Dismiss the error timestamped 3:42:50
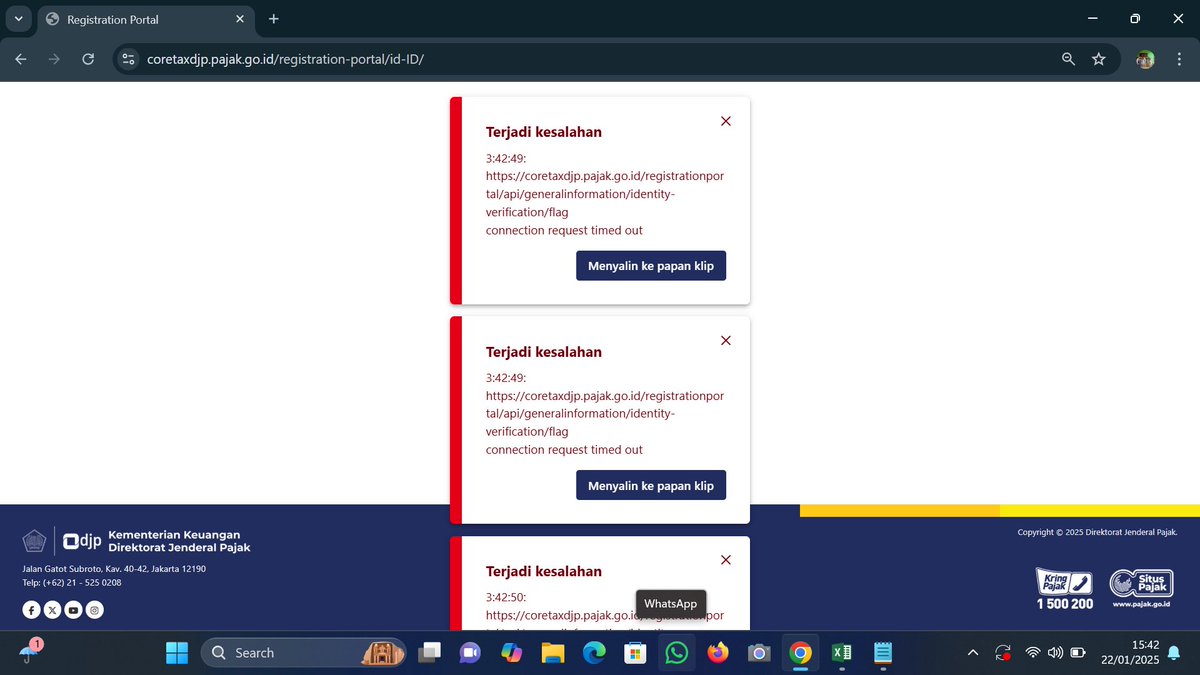The width and height of the screenshot is (1200, 675). [726, 560]
